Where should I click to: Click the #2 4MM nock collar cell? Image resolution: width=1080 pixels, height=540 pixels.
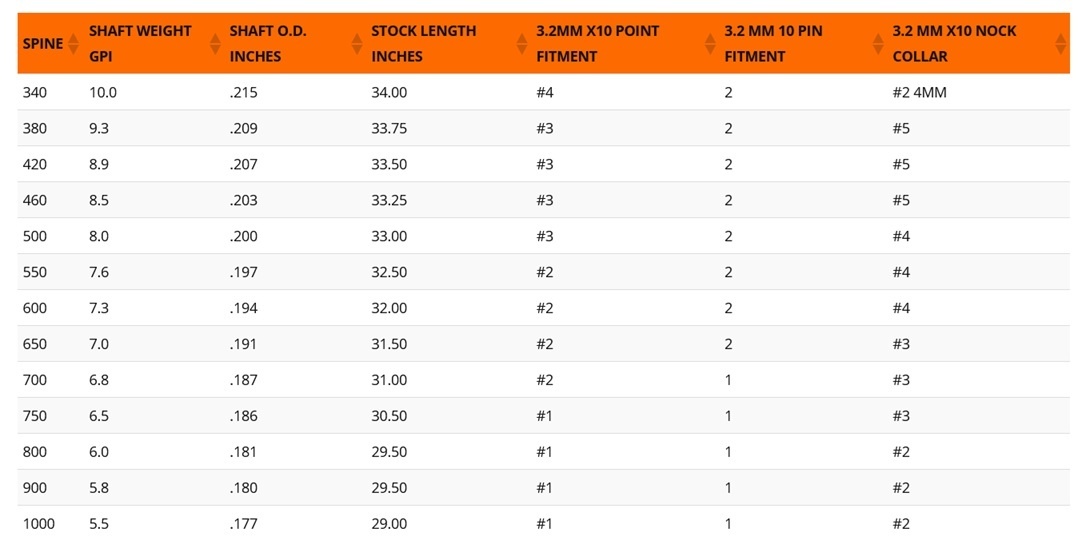point(920,92)
